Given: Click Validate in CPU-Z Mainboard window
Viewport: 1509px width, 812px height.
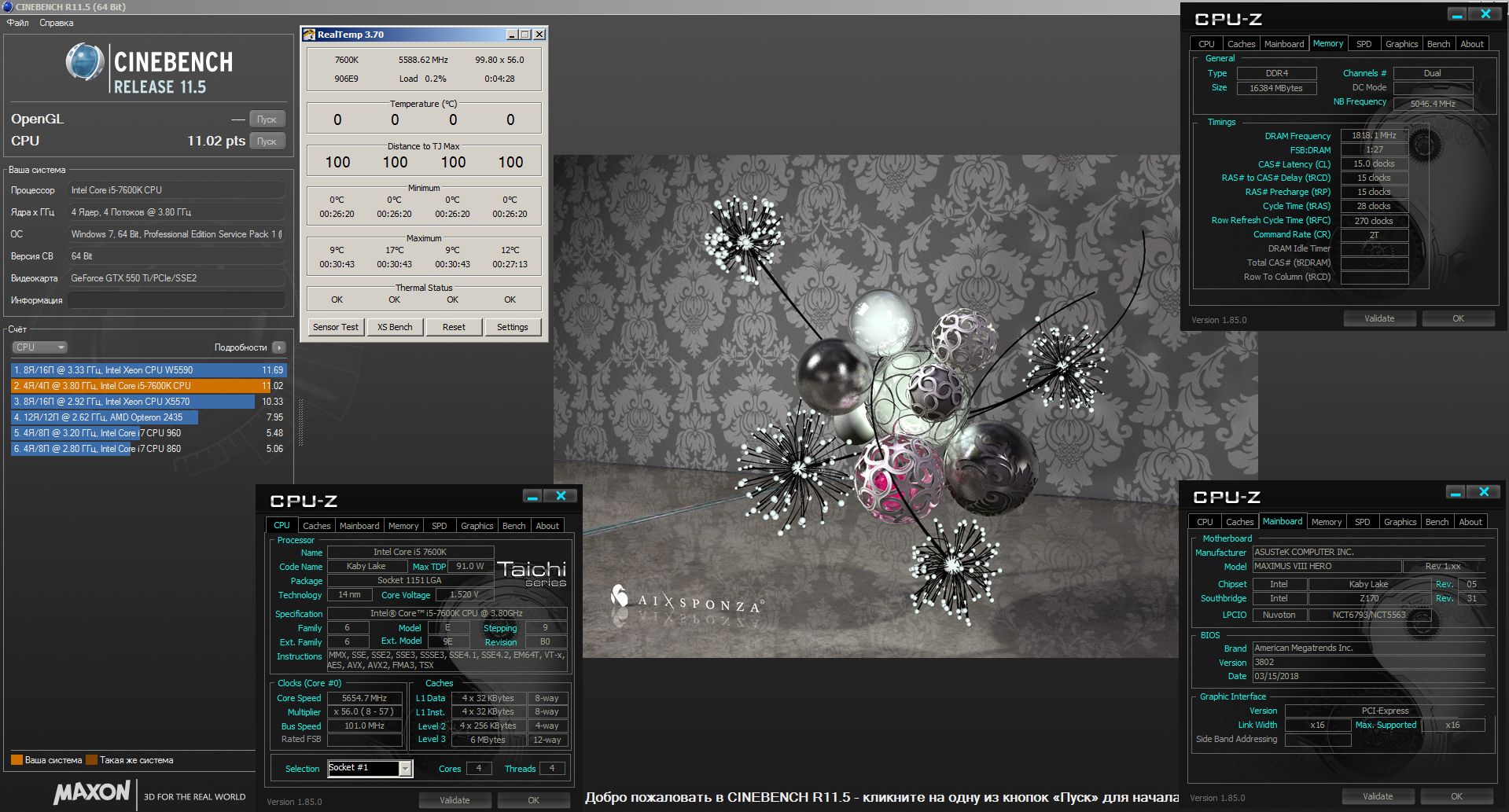Looking at the screenshot, I should tap(1378, 796).
